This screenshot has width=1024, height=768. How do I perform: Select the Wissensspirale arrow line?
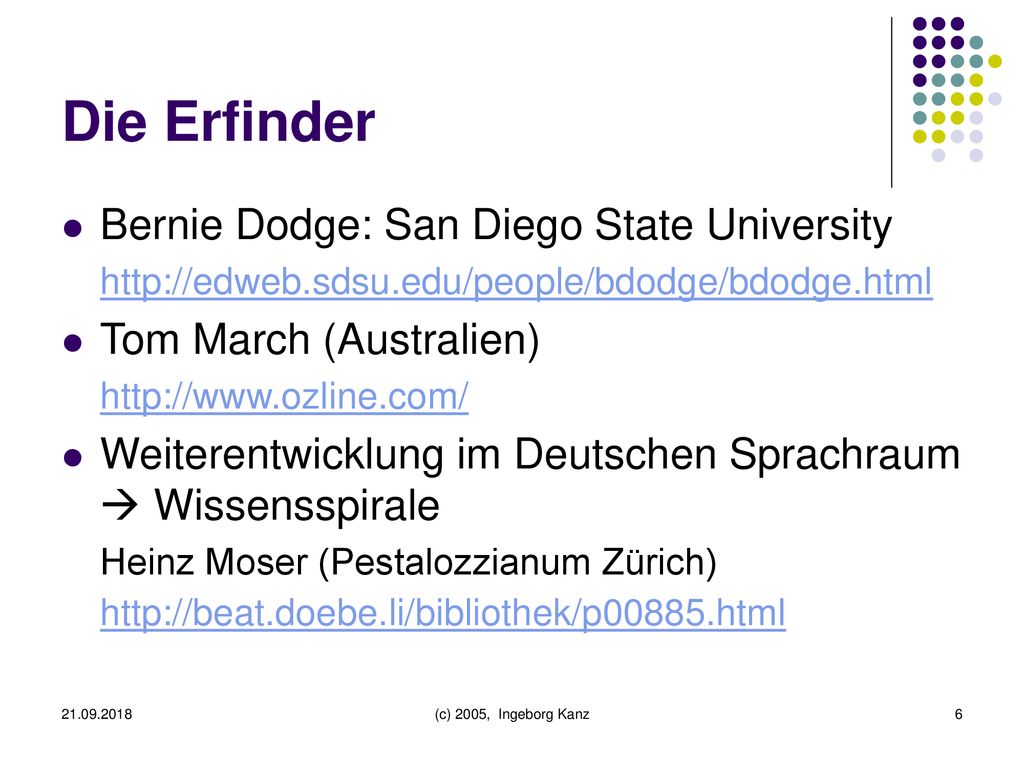click(x=270, y=505)
